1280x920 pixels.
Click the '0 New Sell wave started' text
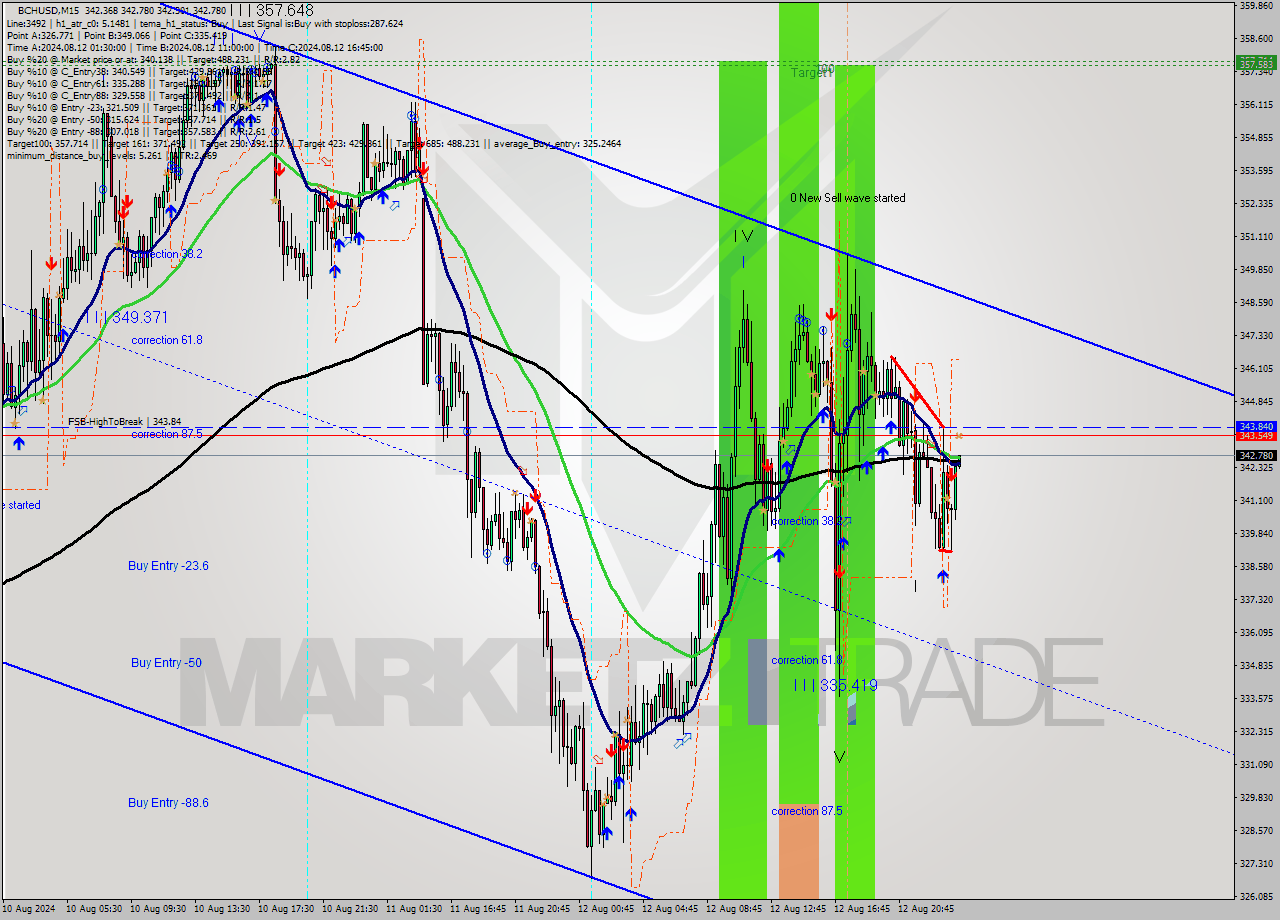click(848, 198)
